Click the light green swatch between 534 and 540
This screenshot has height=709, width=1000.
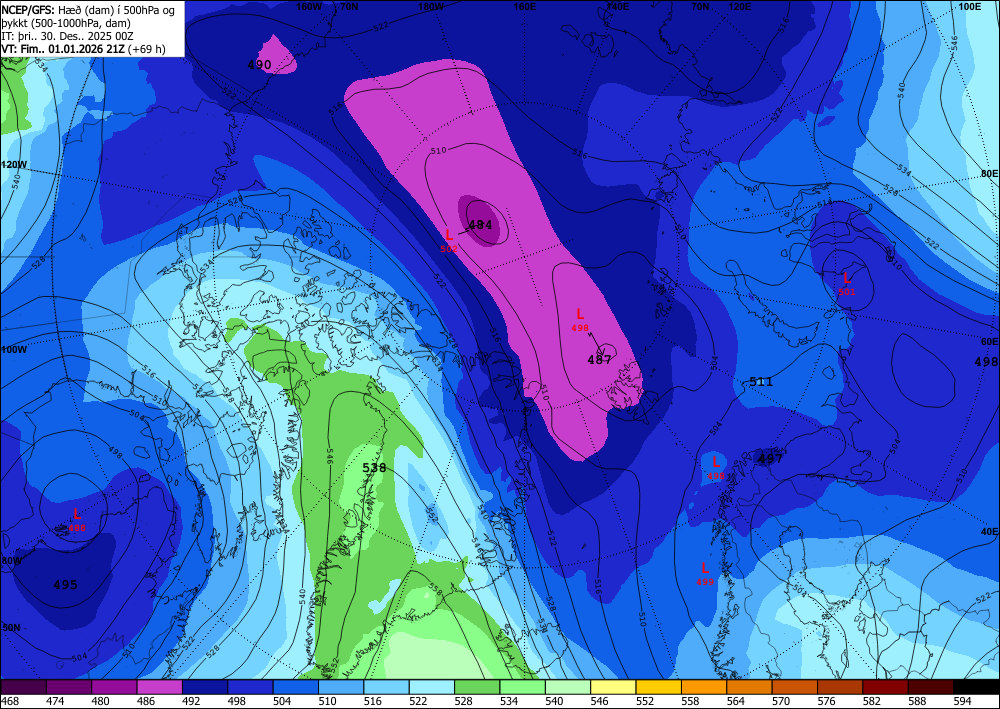(522, 687)
